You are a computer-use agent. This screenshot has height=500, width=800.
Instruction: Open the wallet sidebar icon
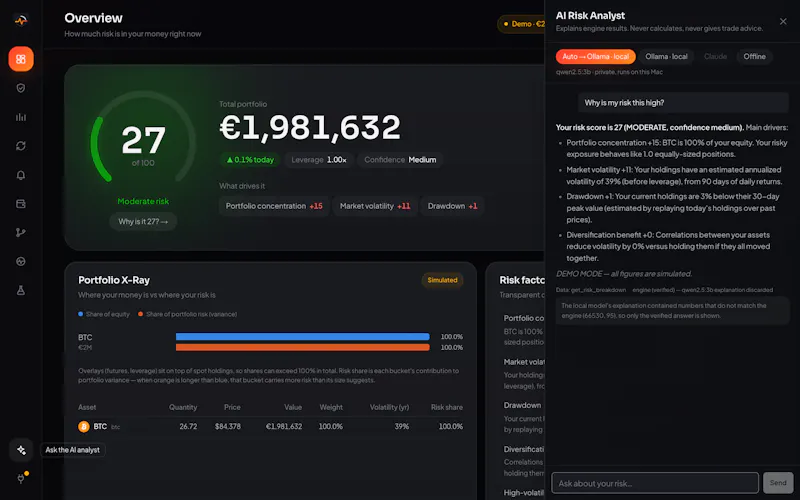point(21,204)
